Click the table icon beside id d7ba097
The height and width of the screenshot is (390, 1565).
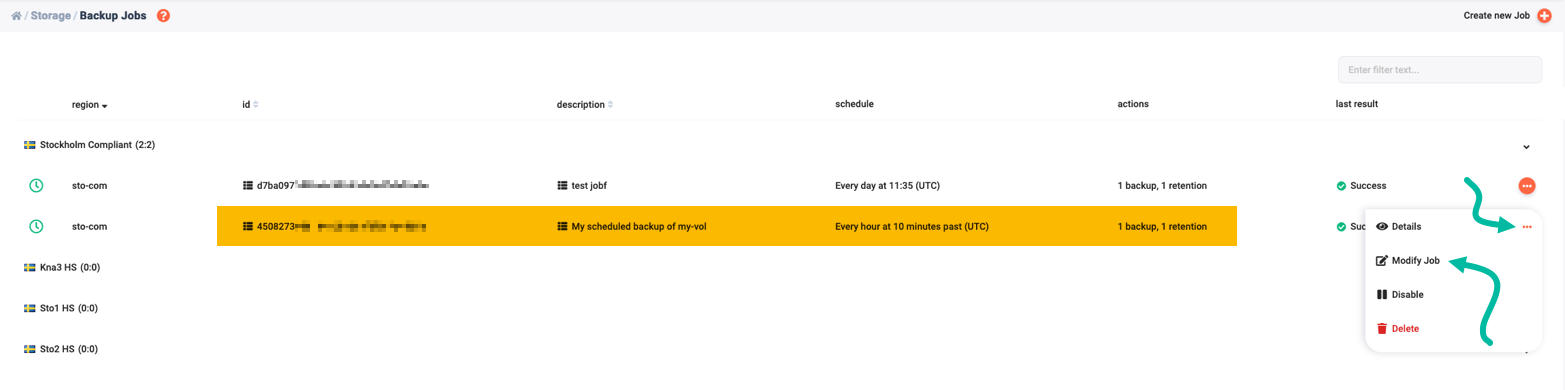pyautogui.click(x=248, y=186)
